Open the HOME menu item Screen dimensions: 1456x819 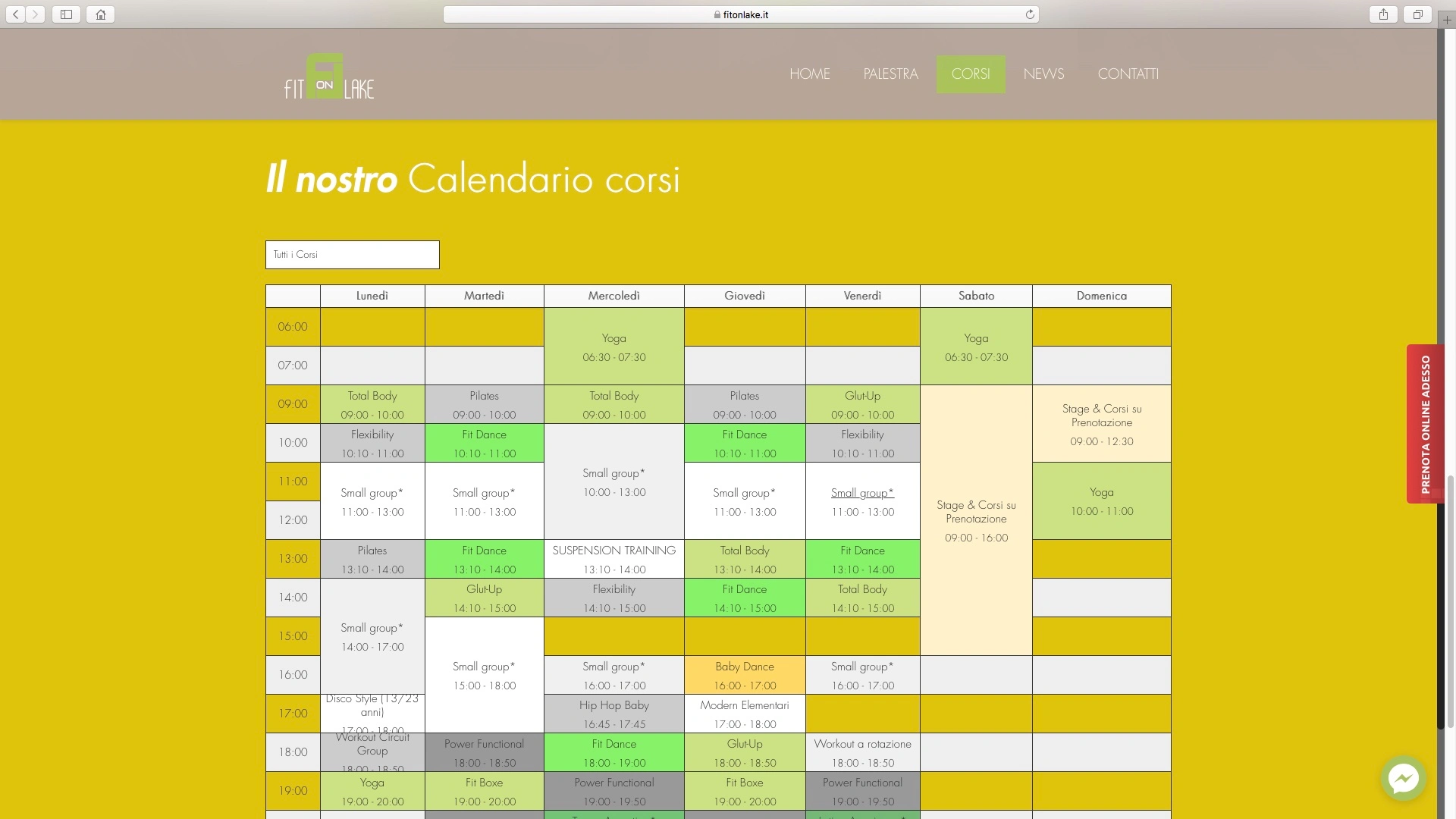(810, 74)
